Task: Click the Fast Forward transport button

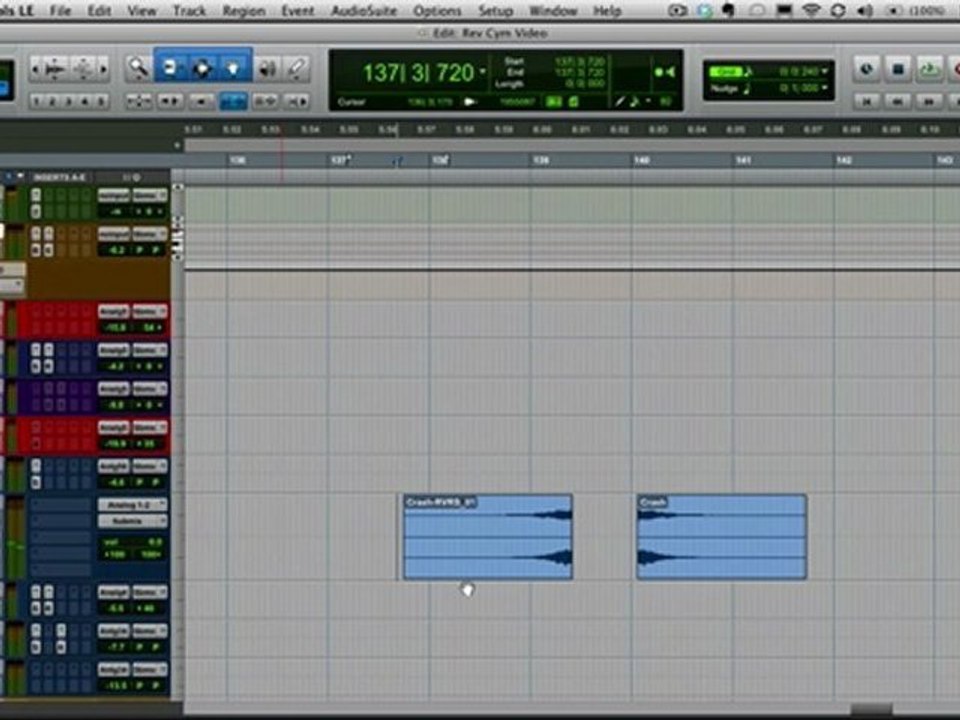Action: click(929, 102)
